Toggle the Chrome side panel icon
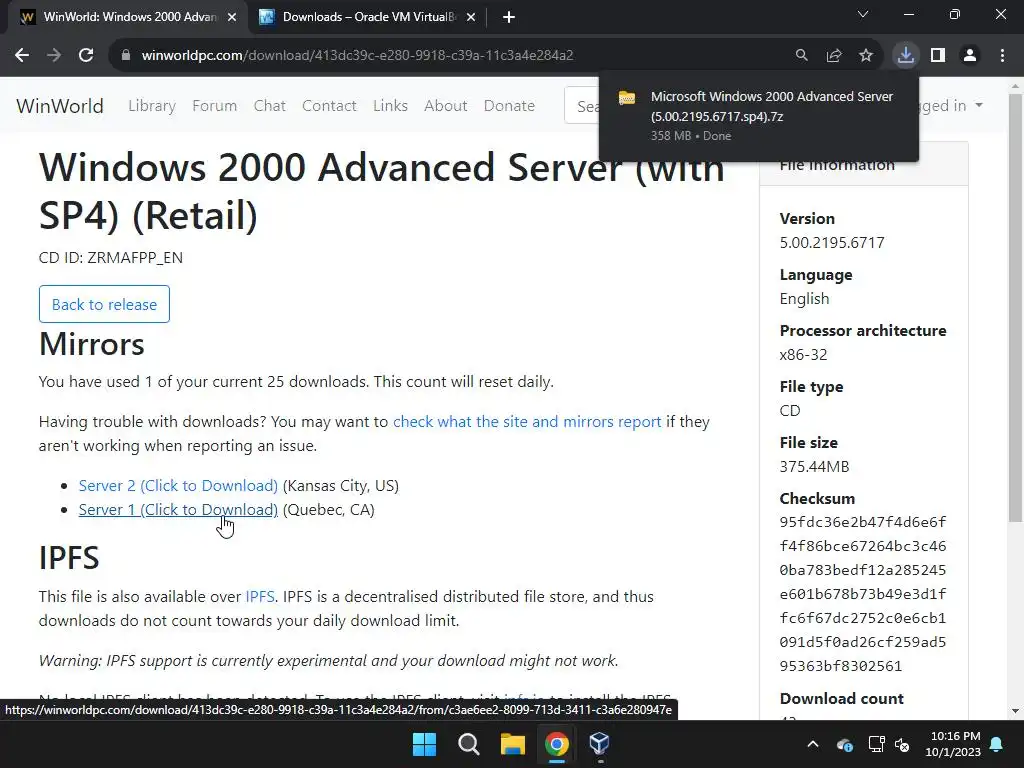Image resolution: width=1024 pixels, height=768 pixels. point(938,56)
